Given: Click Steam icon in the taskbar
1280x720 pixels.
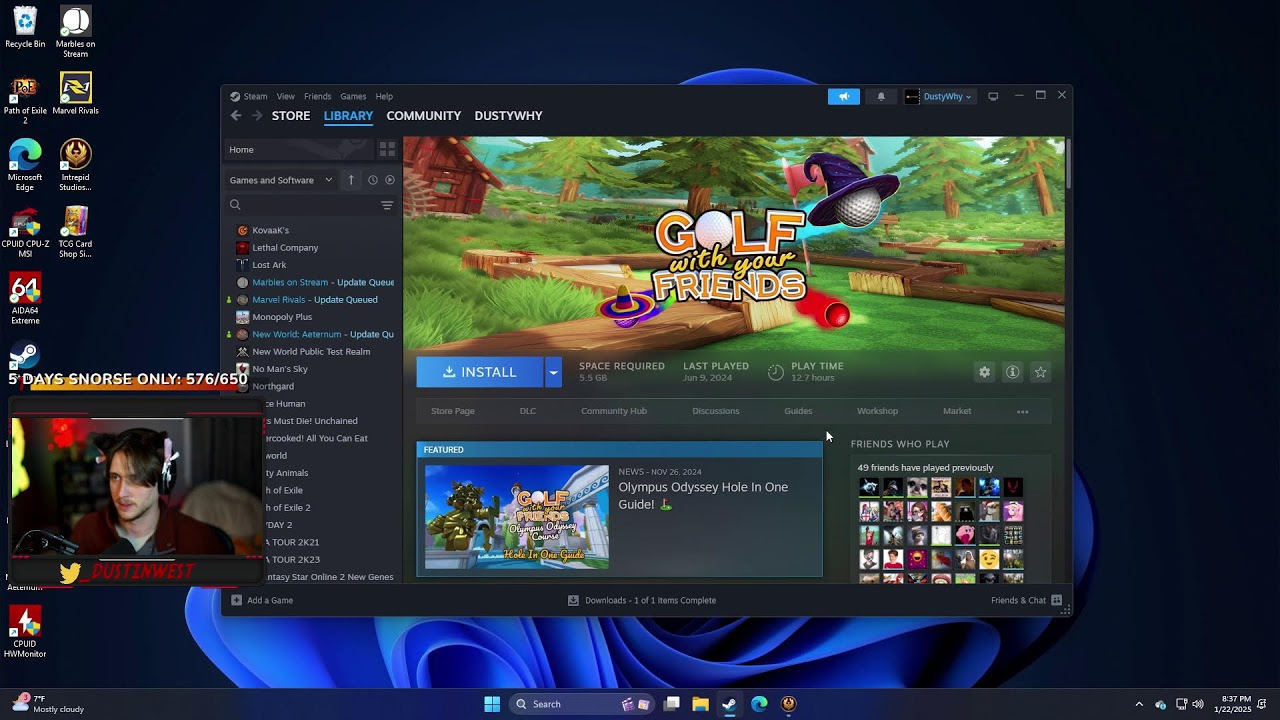Looking at the screenshot, I should point(729,704).
